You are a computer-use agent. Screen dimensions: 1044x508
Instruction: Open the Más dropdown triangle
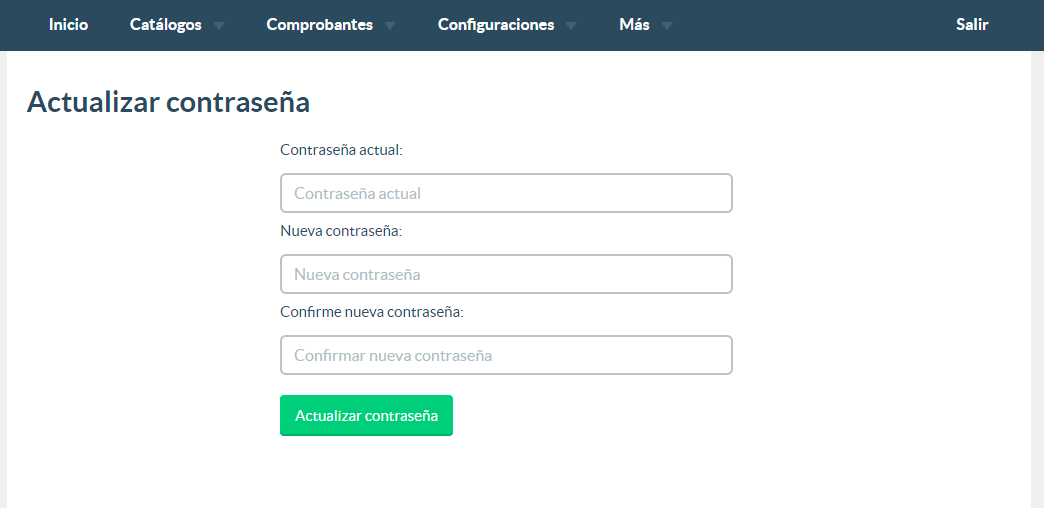click(666, 26)
